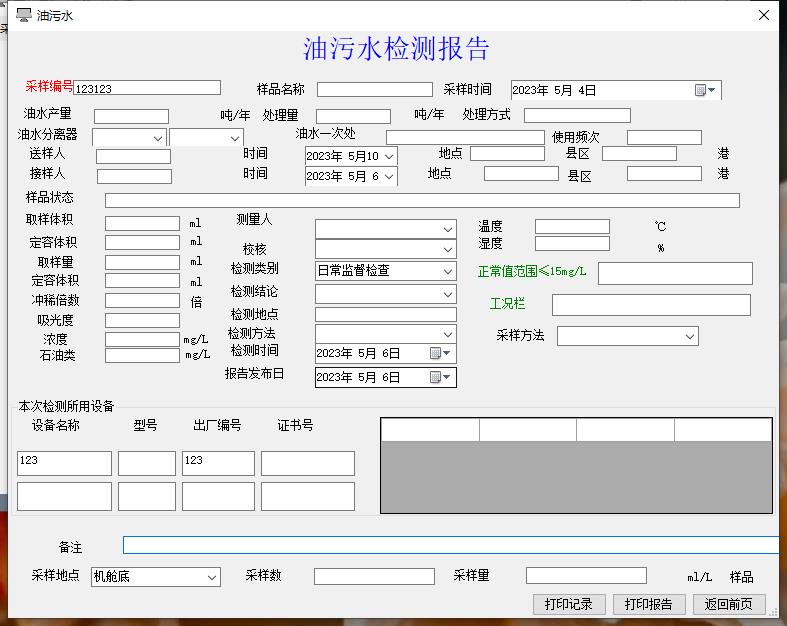Click into the 备注 text field
Screen dimensions: 787x626
pyautogui.click(x=450, y=545)
